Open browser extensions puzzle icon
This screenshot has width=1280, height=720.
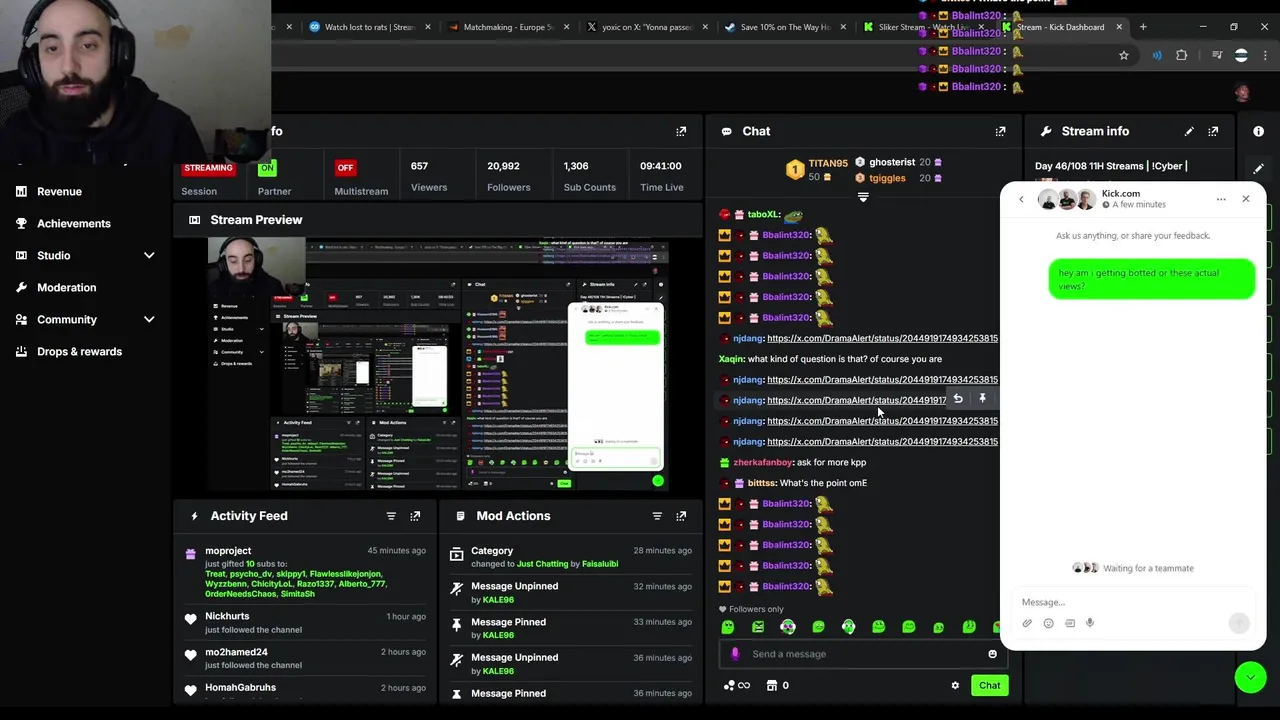click(1182, 55)
